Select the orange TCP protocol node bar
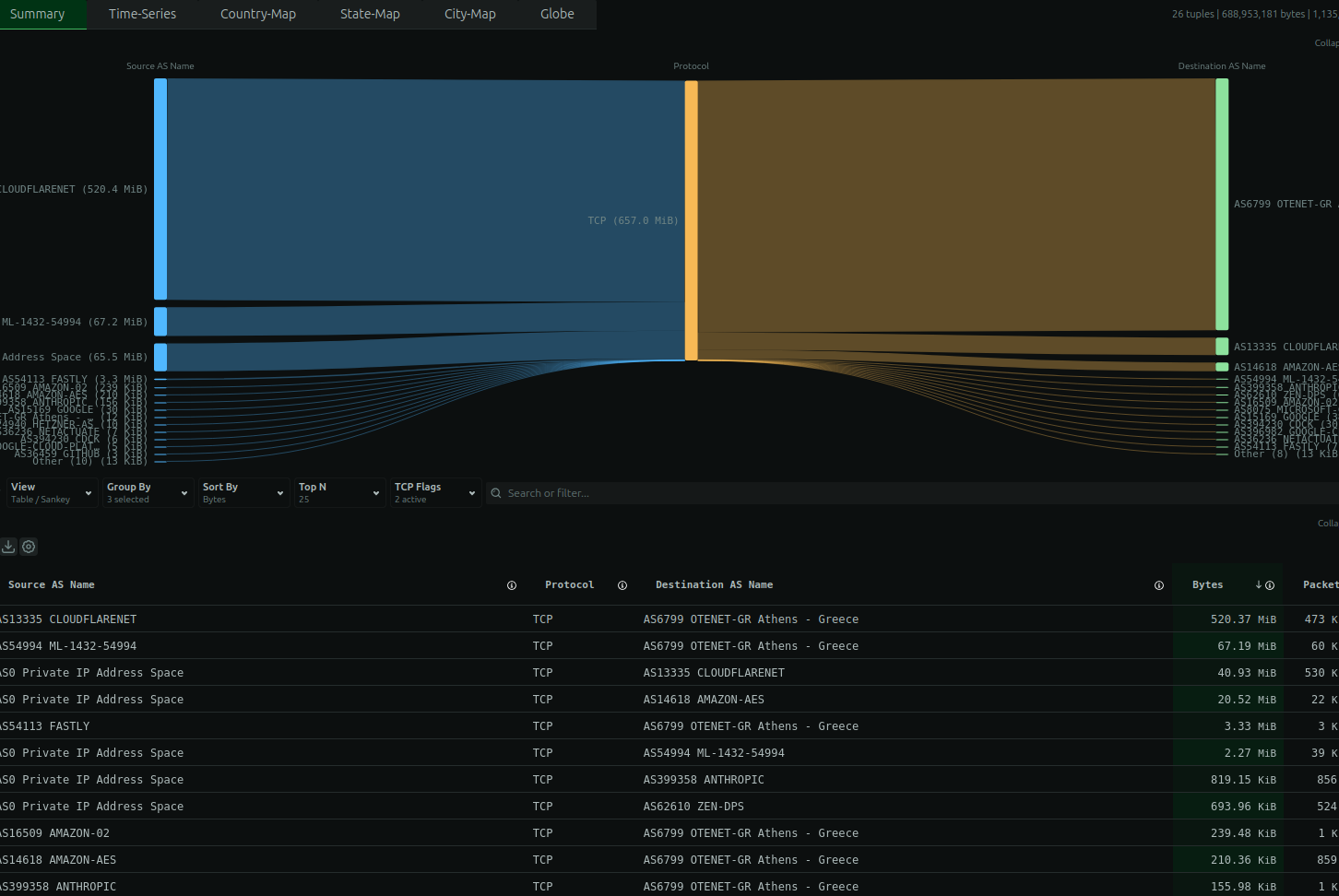The image size is (1339, 896). point(692,220)
